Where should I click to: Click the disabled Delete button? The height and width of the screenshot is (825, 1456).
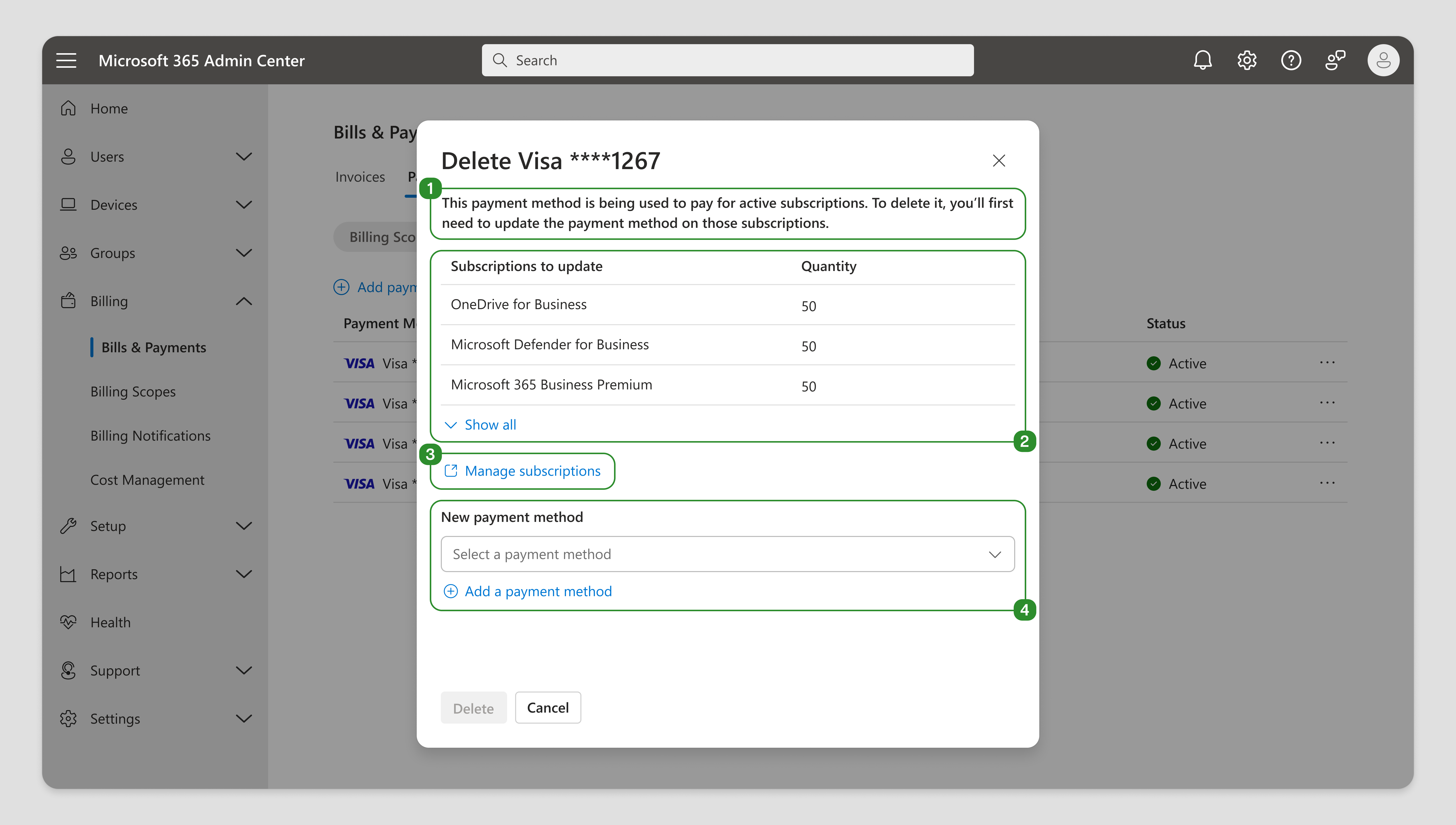[x=473, y=708]
